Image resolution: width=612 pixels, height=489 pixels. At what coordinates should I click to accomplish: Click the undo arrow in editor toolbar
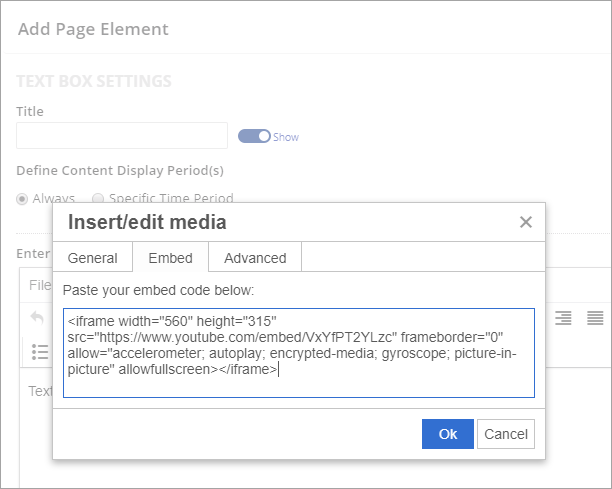pos(37,318)
